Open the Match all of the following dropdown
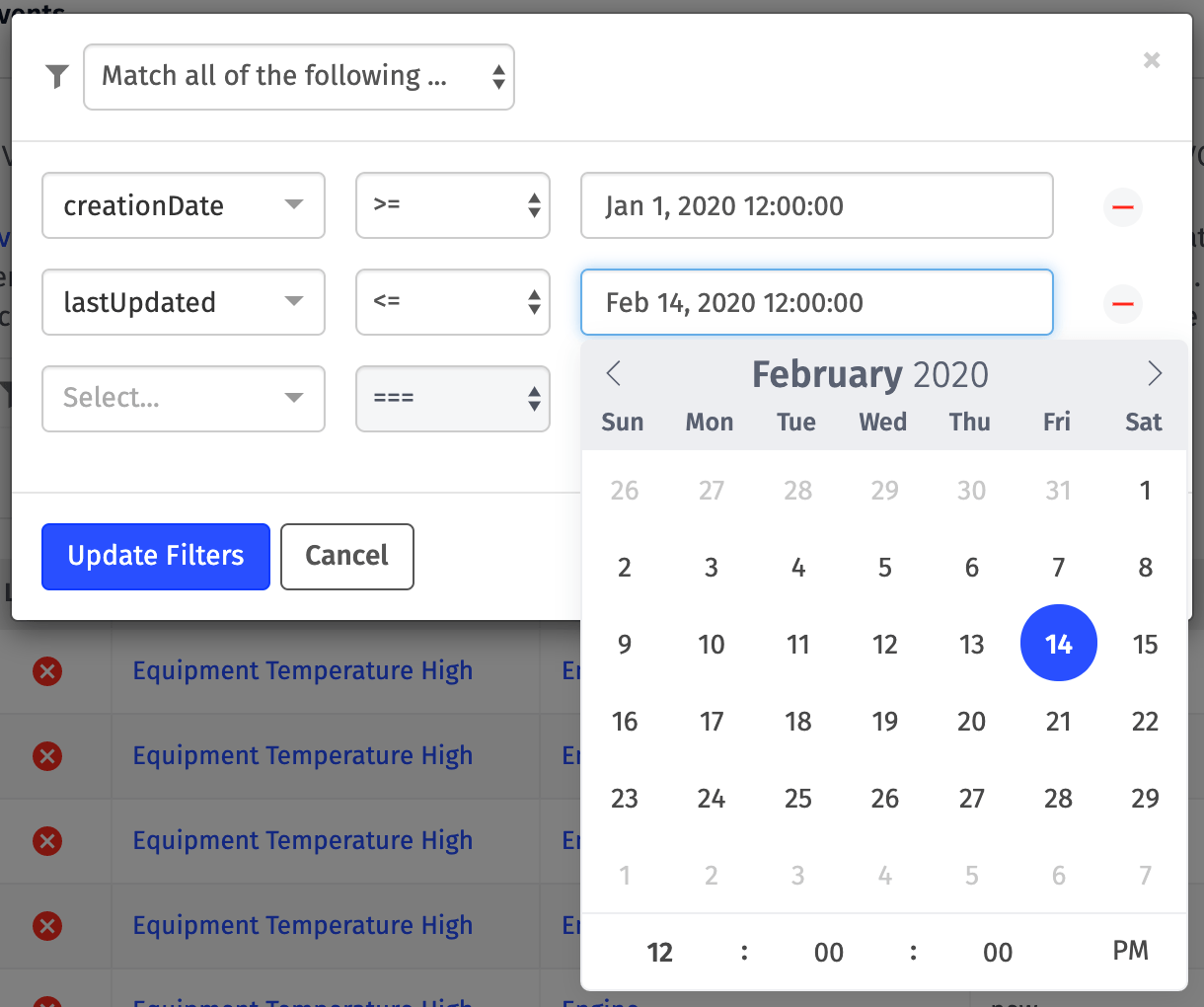 pos(299,77)
